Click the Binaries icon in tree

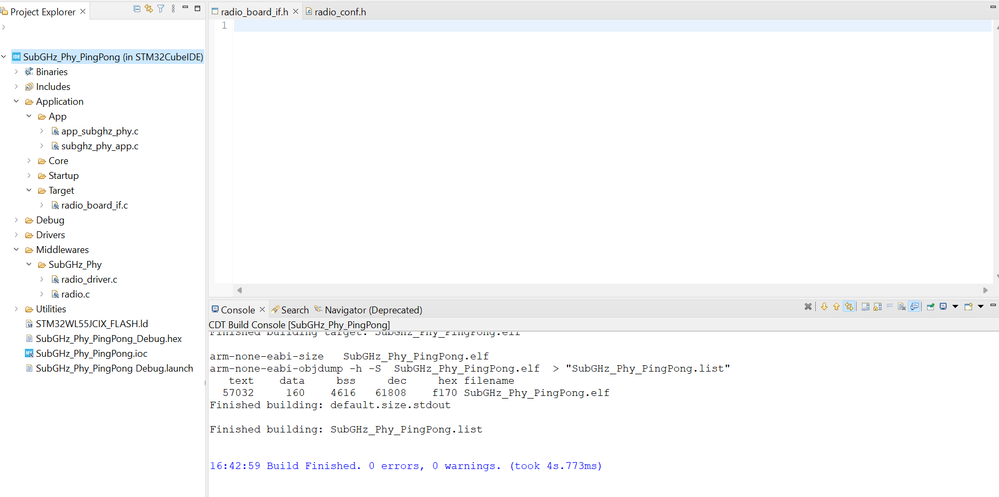(x=29, y=71)
